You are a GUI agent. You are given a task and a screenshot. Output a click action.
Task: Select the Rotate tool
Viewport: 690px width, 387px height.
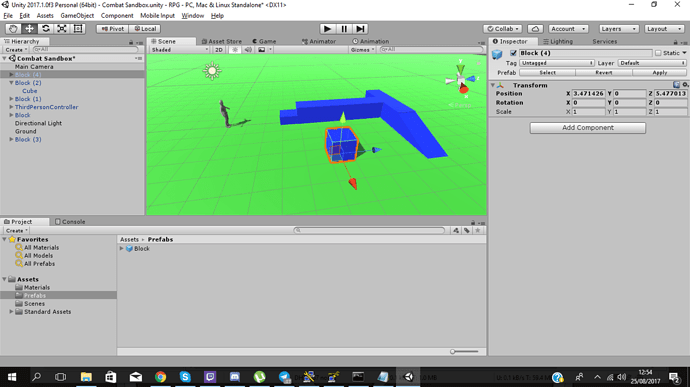pyautogui.click(x=45, y=29)
